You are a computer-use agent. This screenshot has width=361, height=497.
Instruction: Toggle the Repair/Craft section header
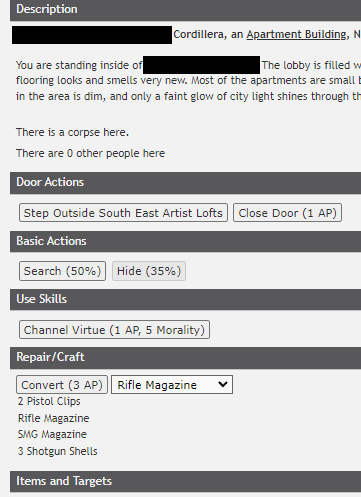tap(185, 358)
